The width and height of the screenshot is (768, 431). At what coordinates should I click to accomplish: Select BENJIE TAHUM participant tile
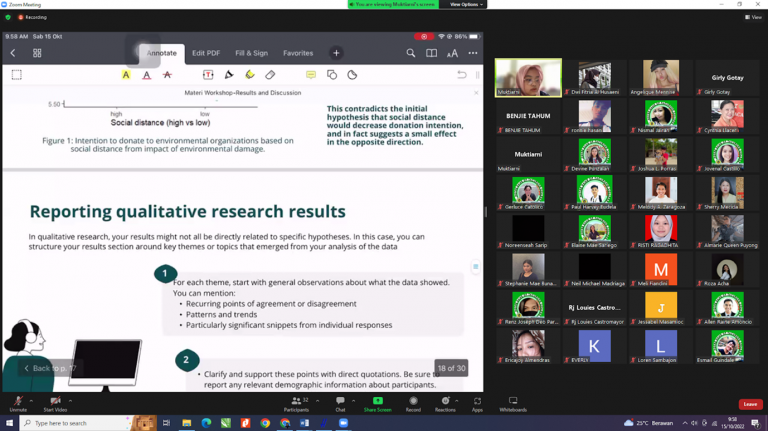[528, 116]
